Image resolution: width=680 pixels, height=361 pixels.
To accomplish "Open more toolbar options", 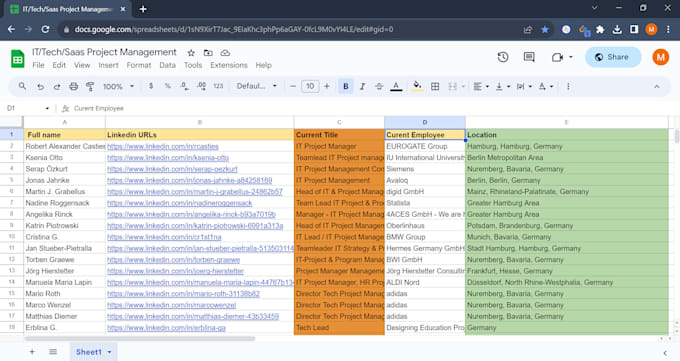I will (568, 86).
